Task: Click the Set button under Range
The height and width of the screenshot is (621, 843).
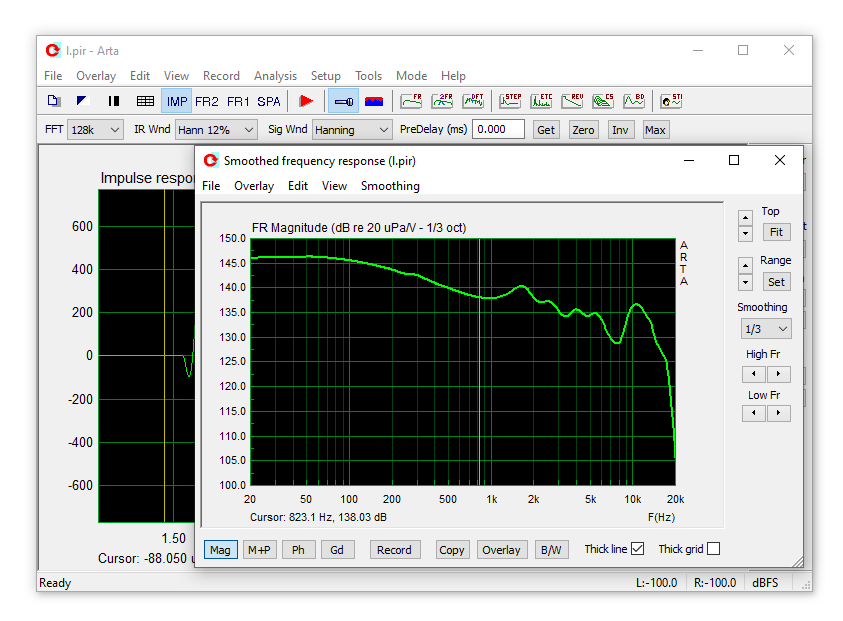Action: [x=776, y=282]
